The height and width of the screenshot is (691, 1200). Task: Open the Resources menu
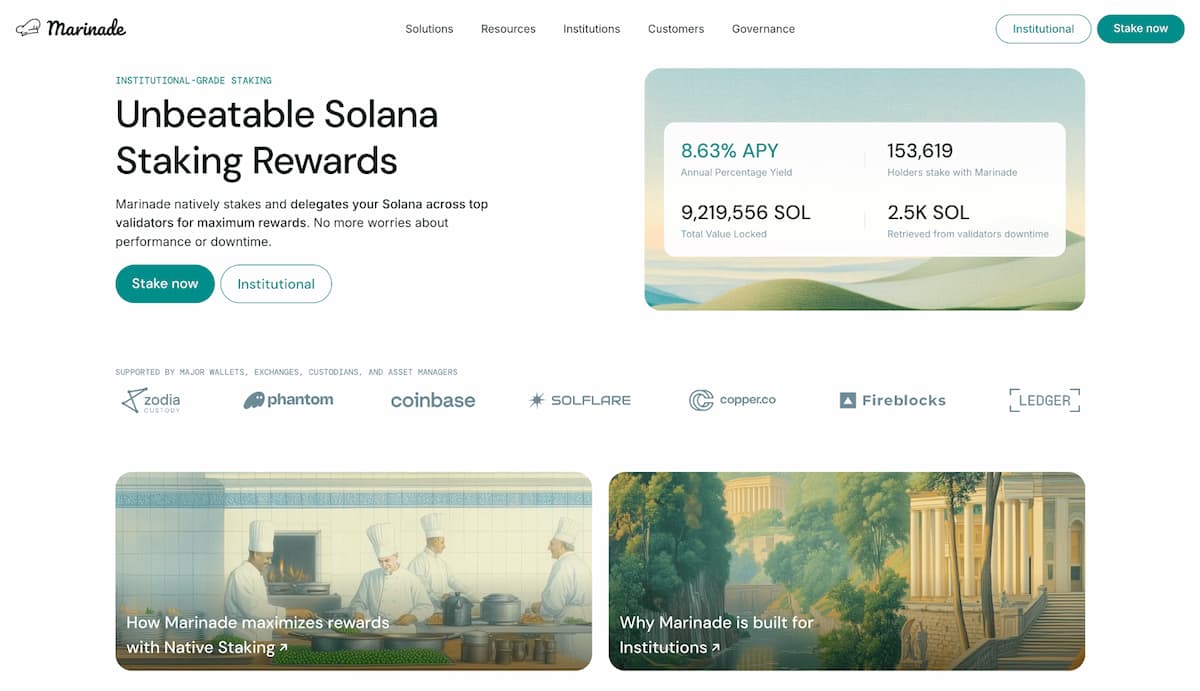pos(508,29)
